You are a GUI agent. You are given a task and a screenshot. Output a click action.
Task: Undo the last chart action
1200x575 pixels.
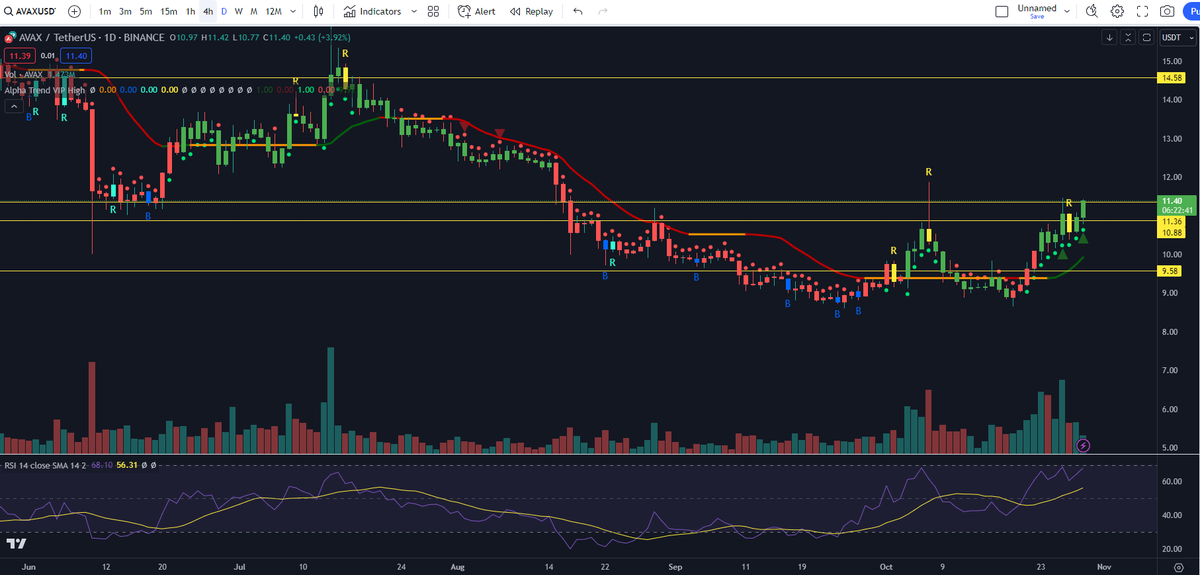tap(578, 12)
